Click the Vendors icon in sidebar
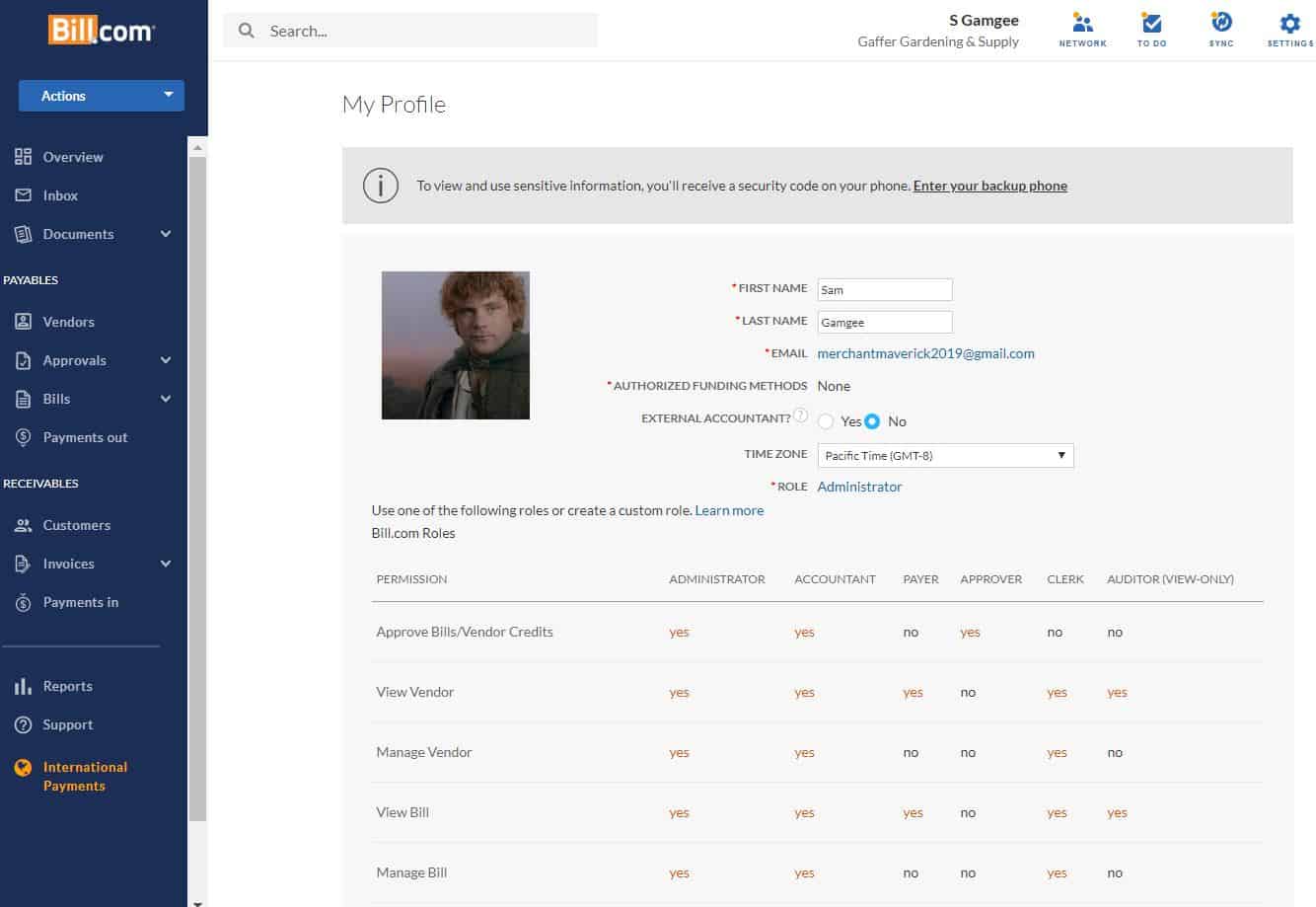Viewport: 1316px width, 907px height. point(23,322)
